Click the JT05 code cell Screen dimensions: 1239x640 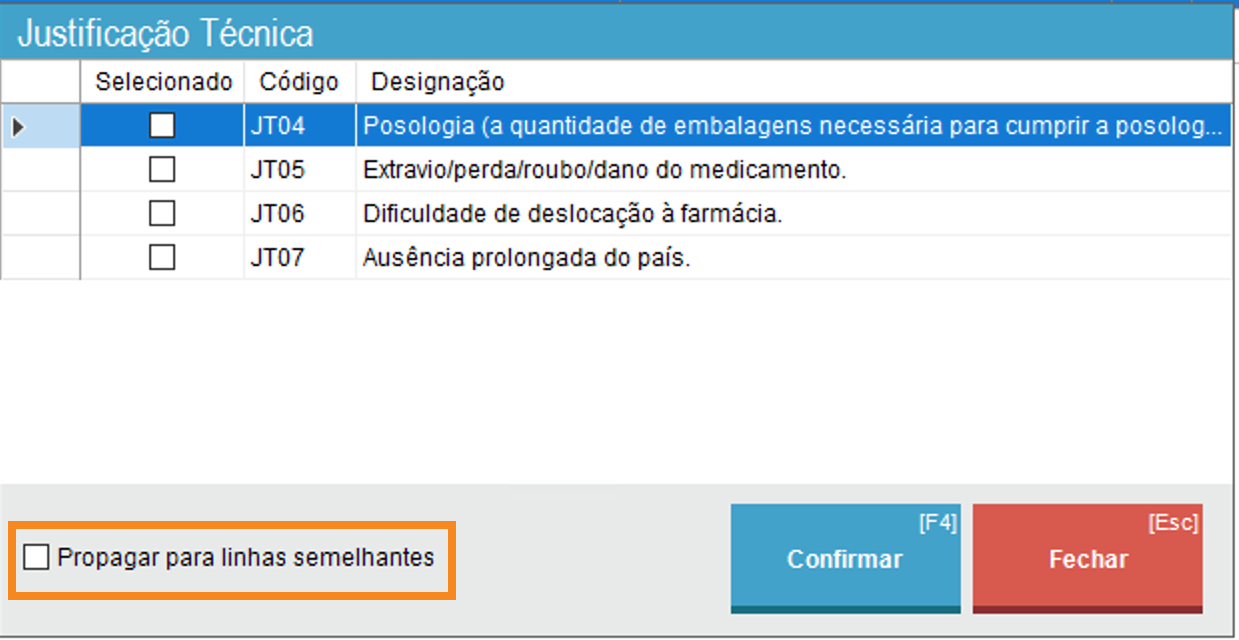pos(278,171)
